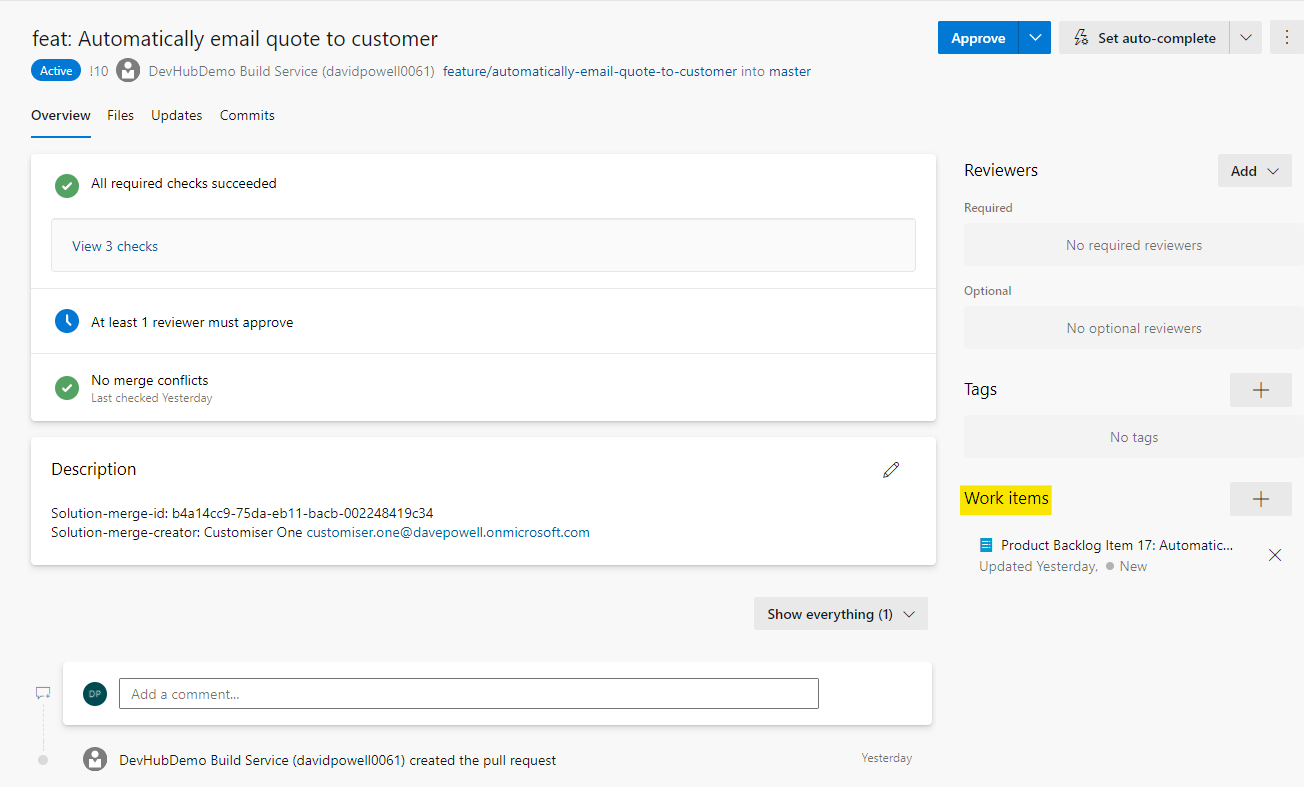Click the 'No tags' placeholder
The height and width of the screenshot is (787, 1304).
[x=1134, y=437]
